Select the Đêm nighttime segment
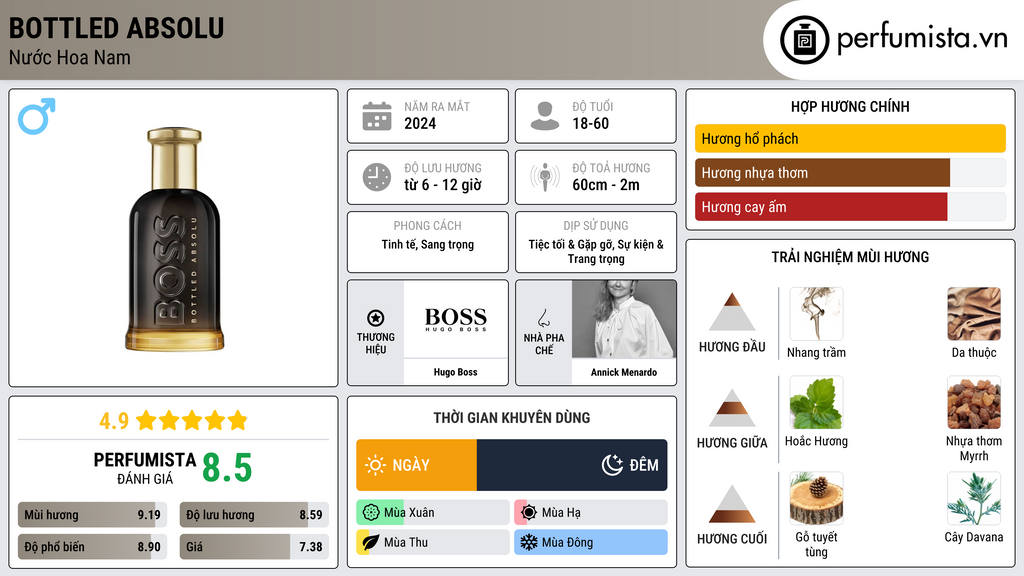Image resolution: width=1024 pixels, height=576 pixels. tap(572, 465)
